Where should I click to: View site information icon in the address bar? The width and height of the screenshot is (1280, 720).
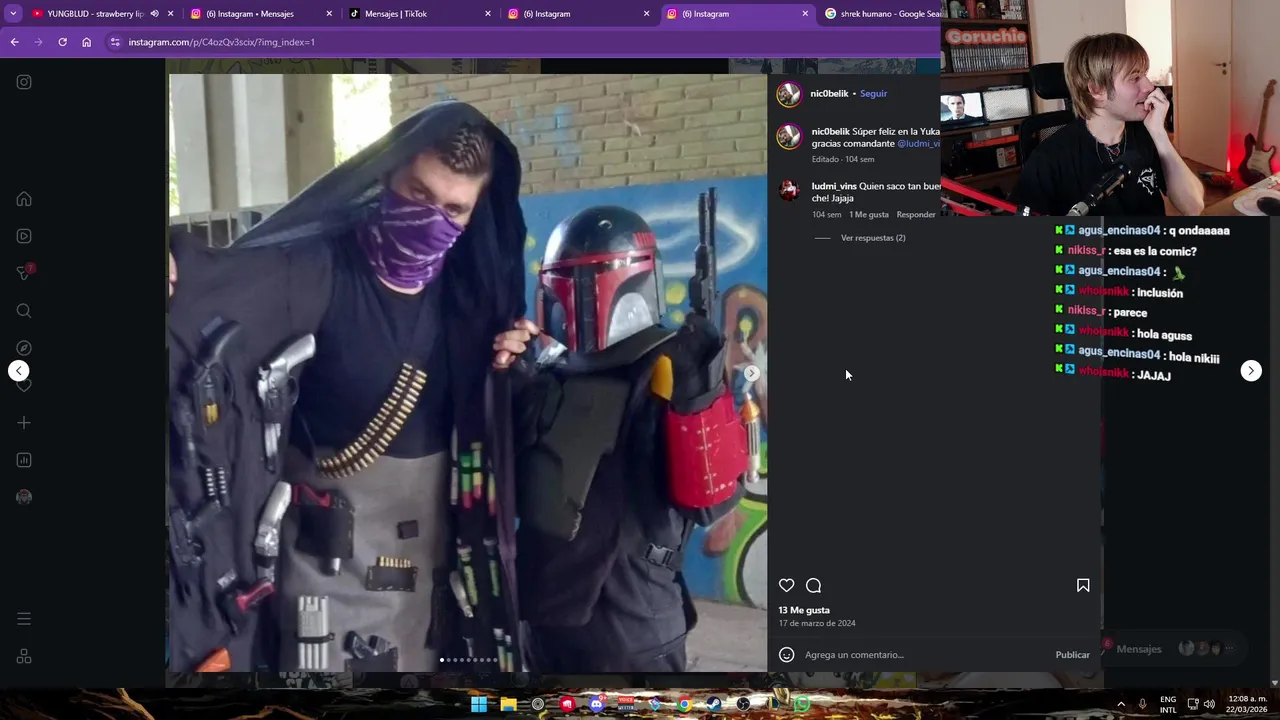pos(115,42)
